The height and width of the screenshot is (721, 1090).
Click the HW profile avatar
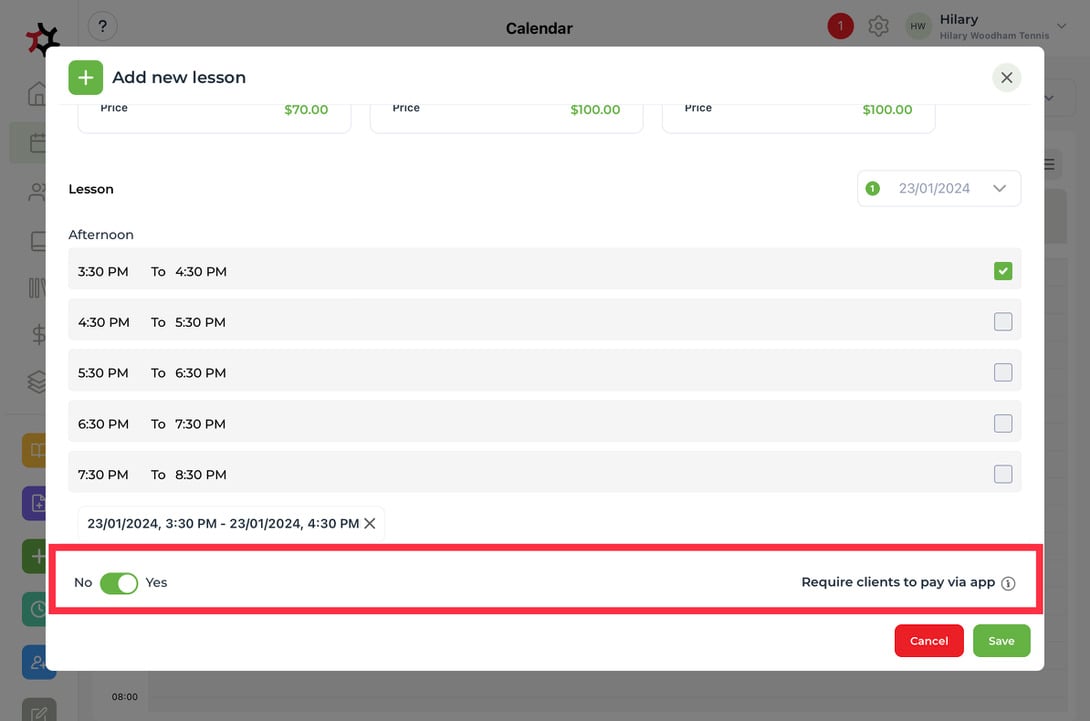click(918, 26)
